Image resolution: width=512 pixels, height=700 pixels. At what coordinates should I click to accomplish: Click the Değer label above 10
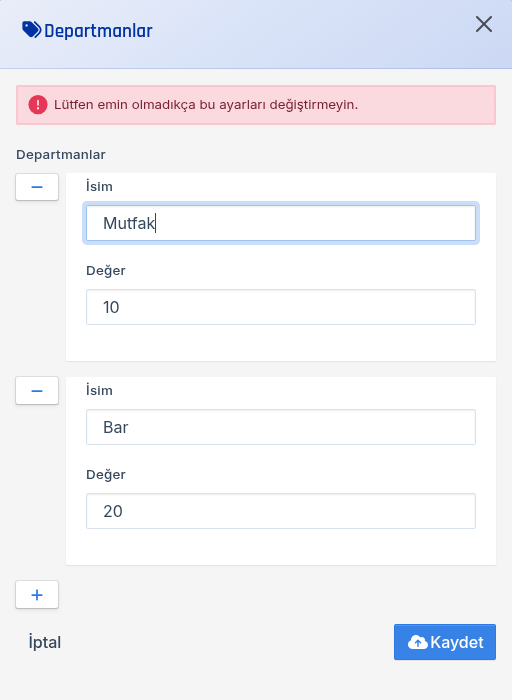(106, 271)
